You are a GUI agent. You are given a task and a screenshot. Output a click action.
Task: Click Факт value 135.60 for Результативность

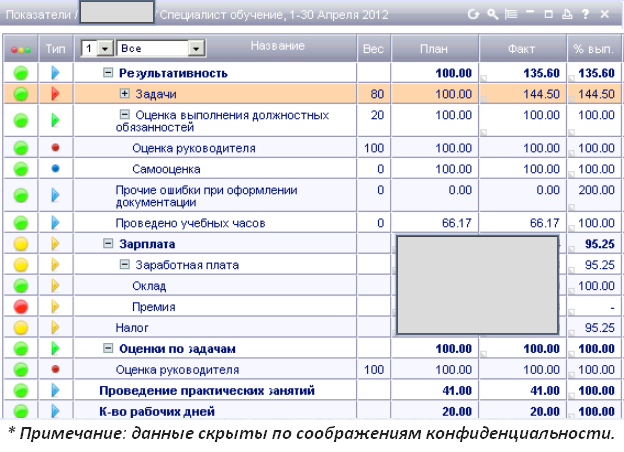pyautogui.click(x=541, y=73)
